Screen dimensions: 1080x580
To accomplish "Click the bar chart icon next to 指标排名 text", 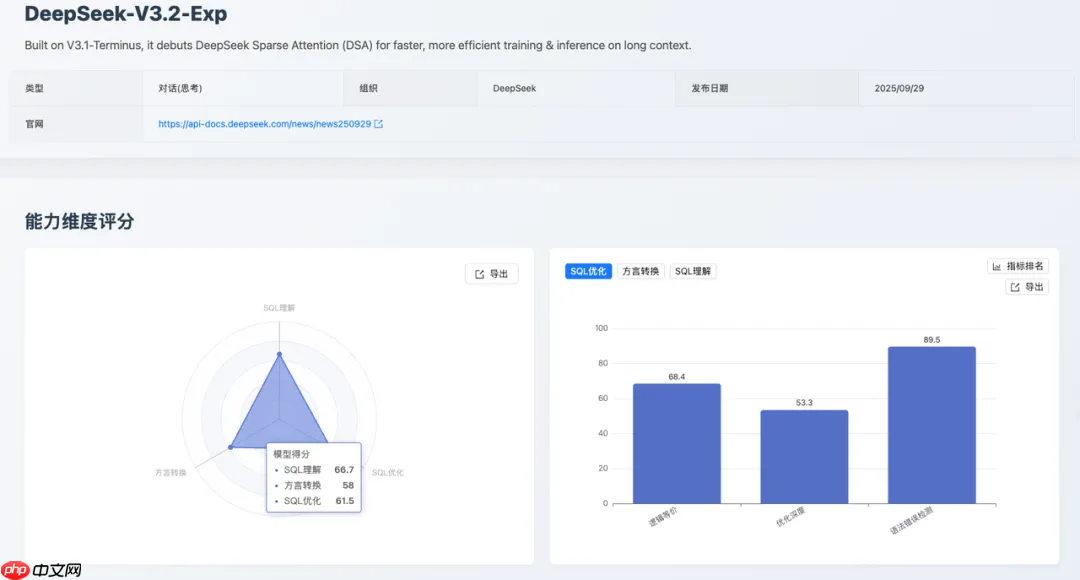I will (996, 265).
